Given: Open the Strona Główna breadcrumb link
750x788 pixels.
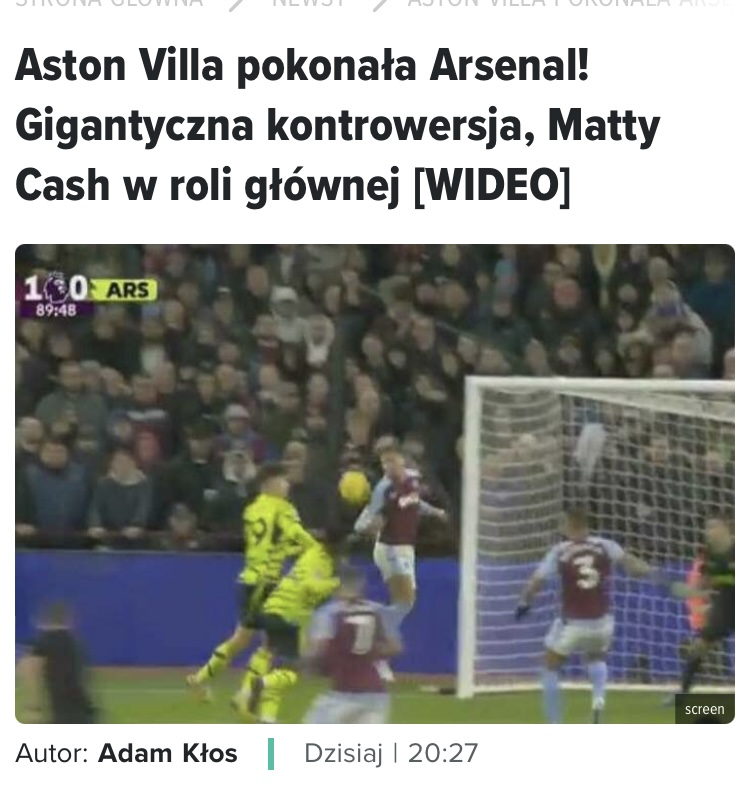Looking at the screenshot, I should (x=109, y=3).
